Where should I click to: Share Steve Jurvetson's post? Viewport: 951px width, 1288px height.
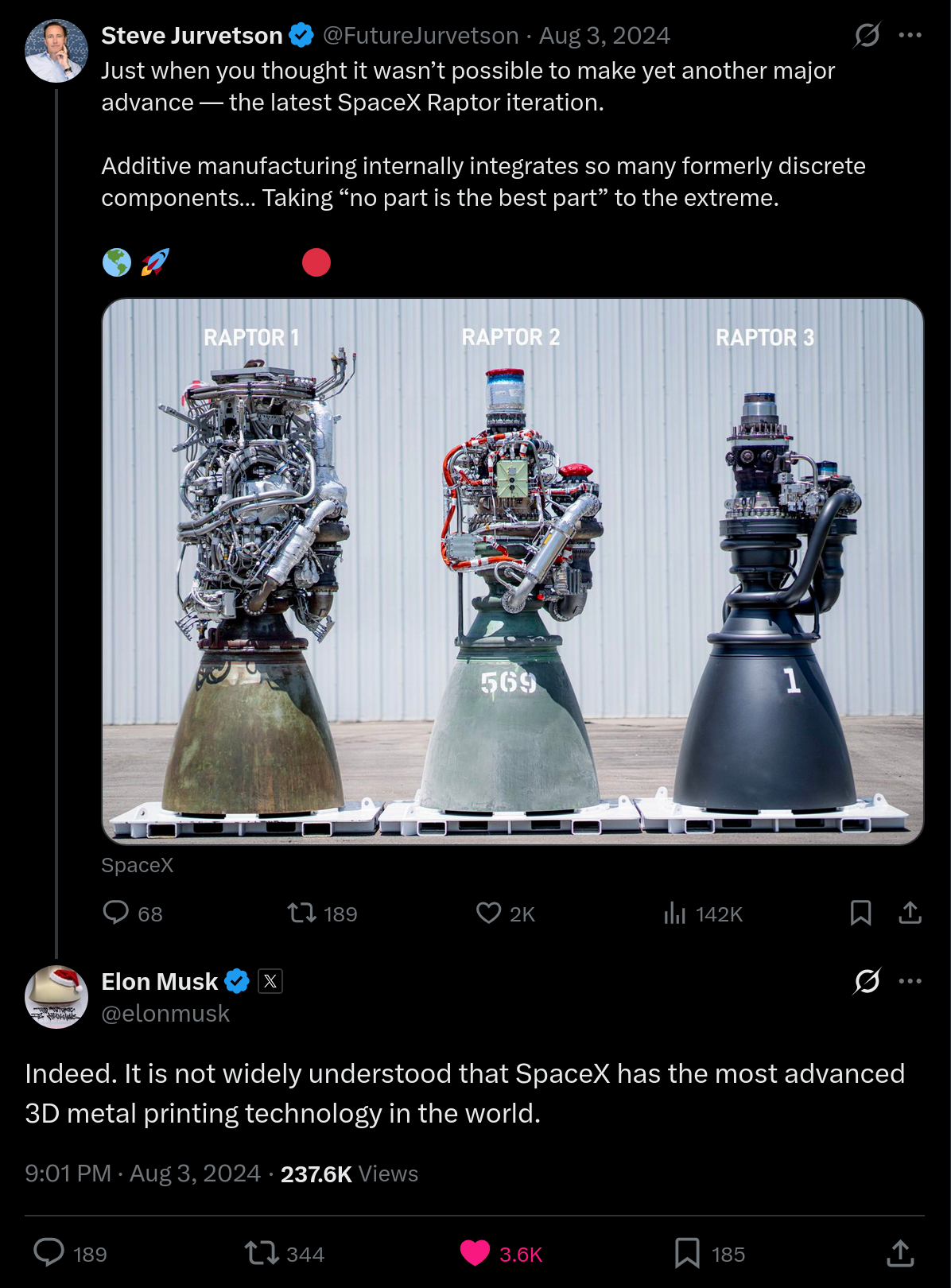(x=910, y=913)
